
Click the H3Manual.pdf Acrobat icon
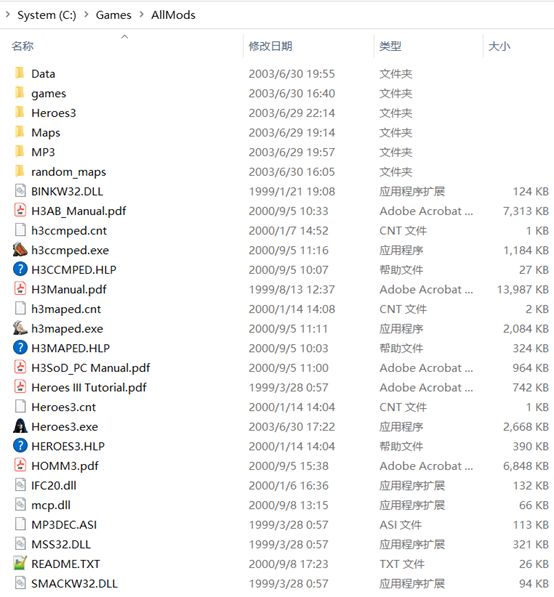[20, 289]
